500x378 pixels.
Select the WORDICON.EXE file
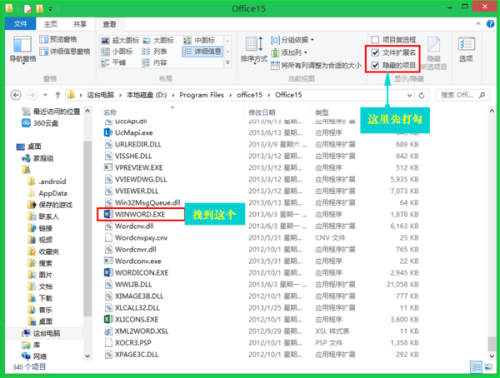pos(141,273)
